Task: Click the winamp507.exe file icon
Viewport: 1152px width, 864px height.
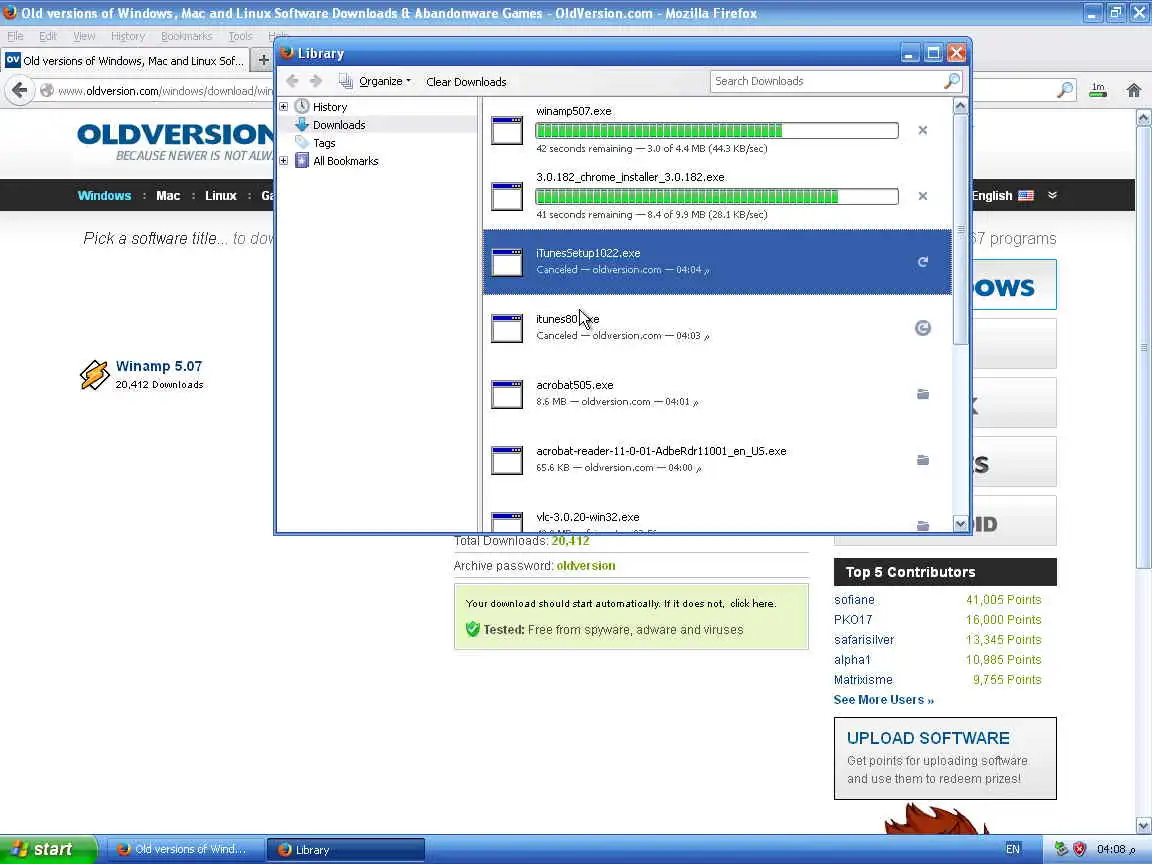Action: pyautogui.click(x=507, y=130)
